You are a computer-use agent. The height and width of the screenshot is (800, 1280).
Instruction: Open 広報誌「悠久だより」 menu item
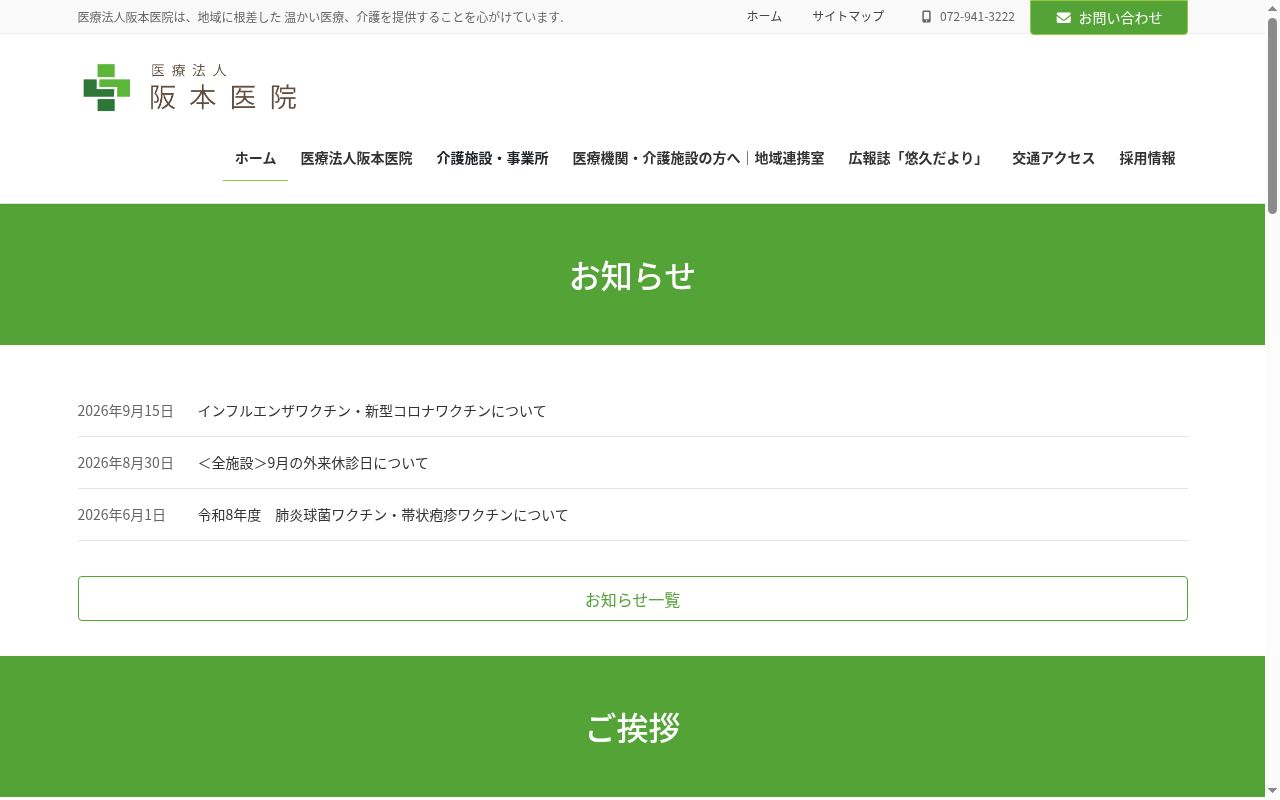click(918, 158)
